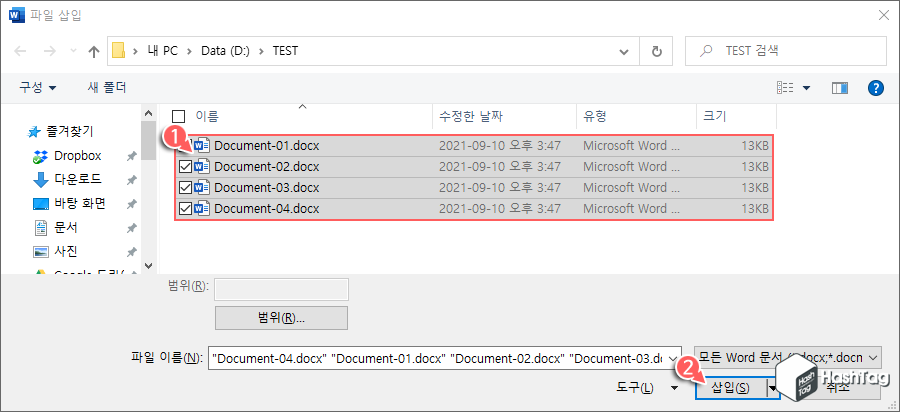Screen dimensions: 900x412
Task: Go forward with the right arrow
Action: coord(50,51)
